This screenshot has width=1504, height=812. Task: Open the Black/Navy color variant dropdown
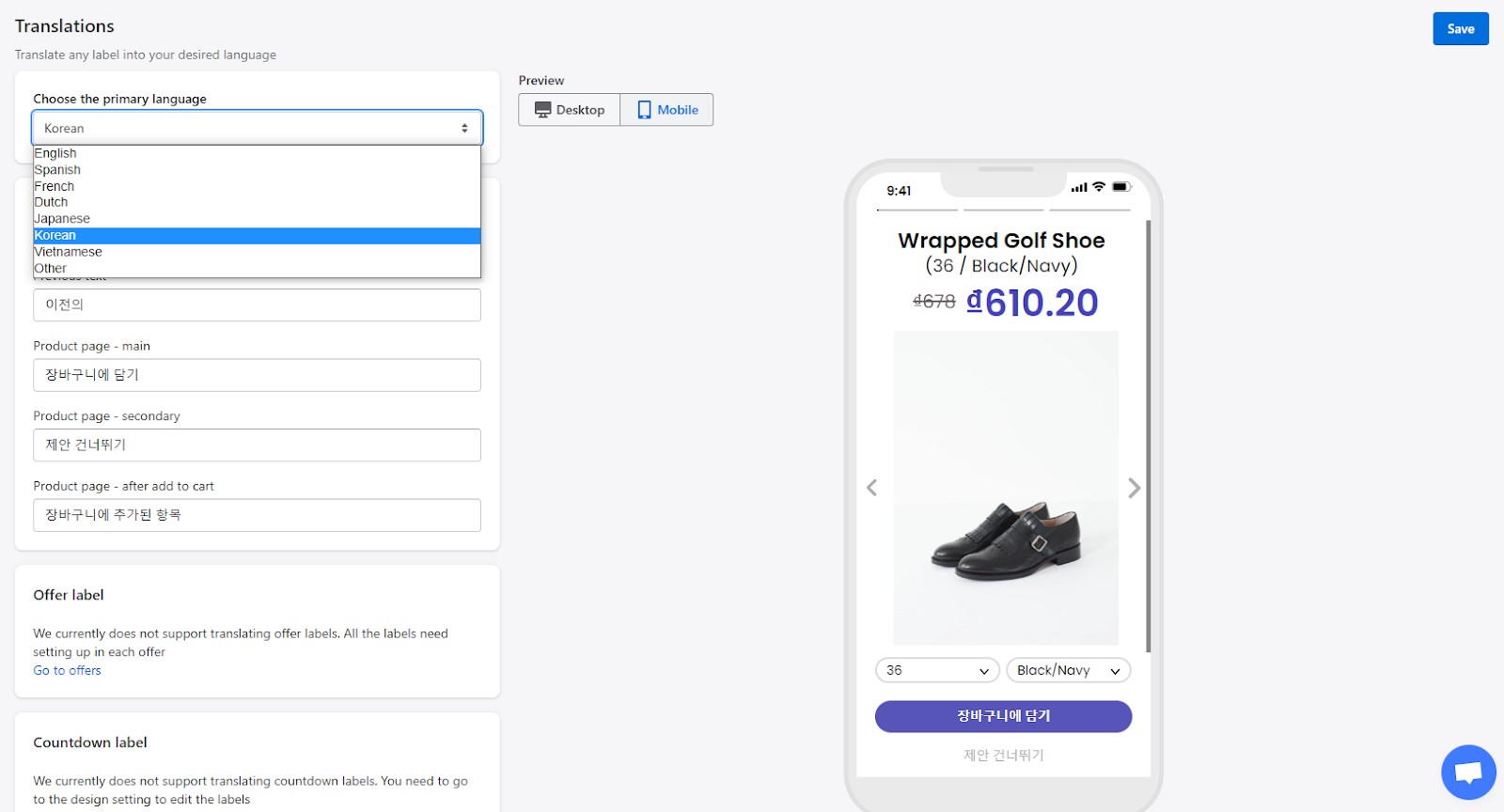[x=1068, y=670]
